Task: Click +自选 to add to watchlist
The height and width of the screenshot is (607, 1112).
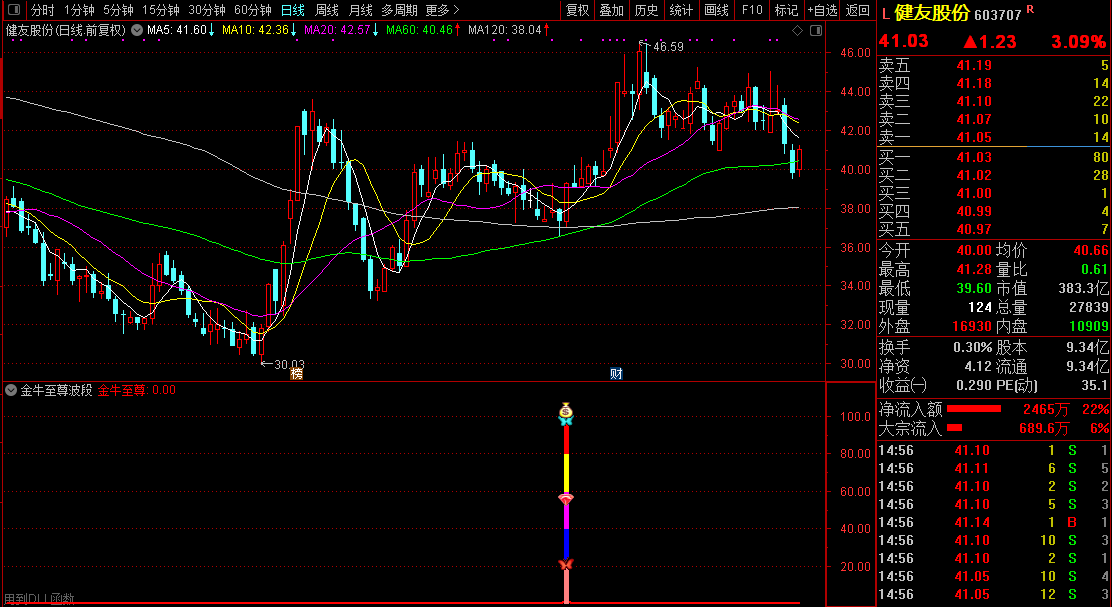Action: click(x=822, y=10)
